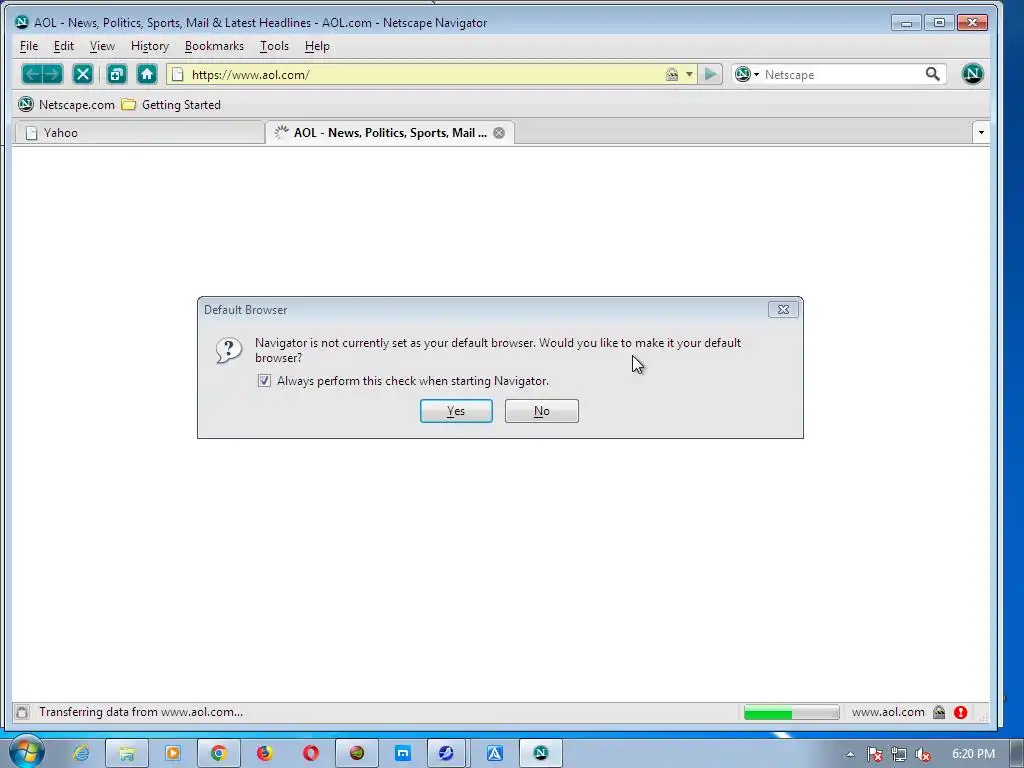Click the question mark icon in dialog
Image resolution: width=1024 pixels, height=768 pixels.
pos(229,351)
